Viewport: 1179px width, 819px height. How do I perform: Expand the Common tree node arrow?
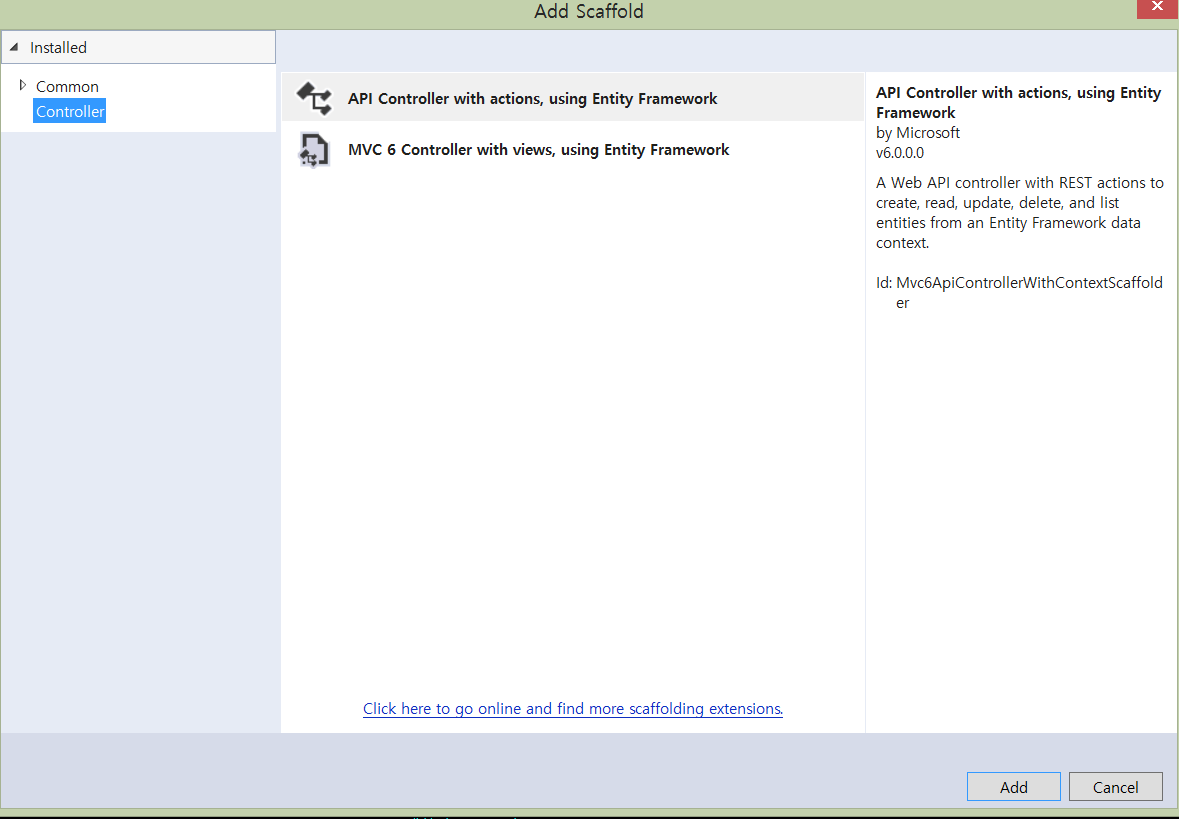pos(23,85)
